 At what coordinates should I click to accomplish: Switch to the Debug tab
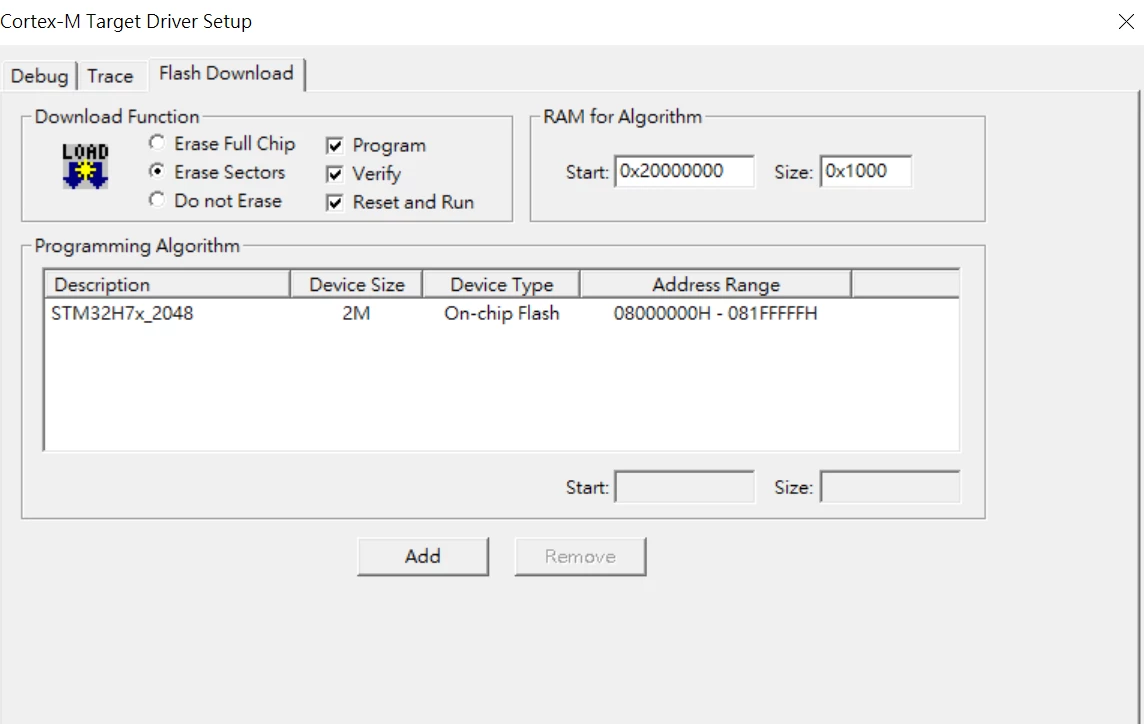[x=39, y=76]
